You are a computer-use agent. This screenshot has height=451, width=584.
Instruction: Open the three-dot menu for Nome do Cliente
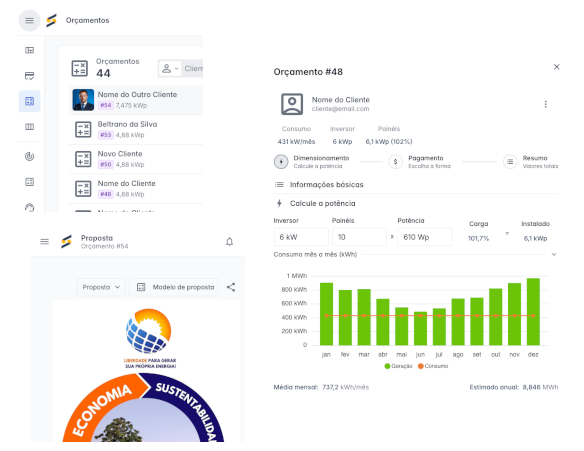point(546,104)
